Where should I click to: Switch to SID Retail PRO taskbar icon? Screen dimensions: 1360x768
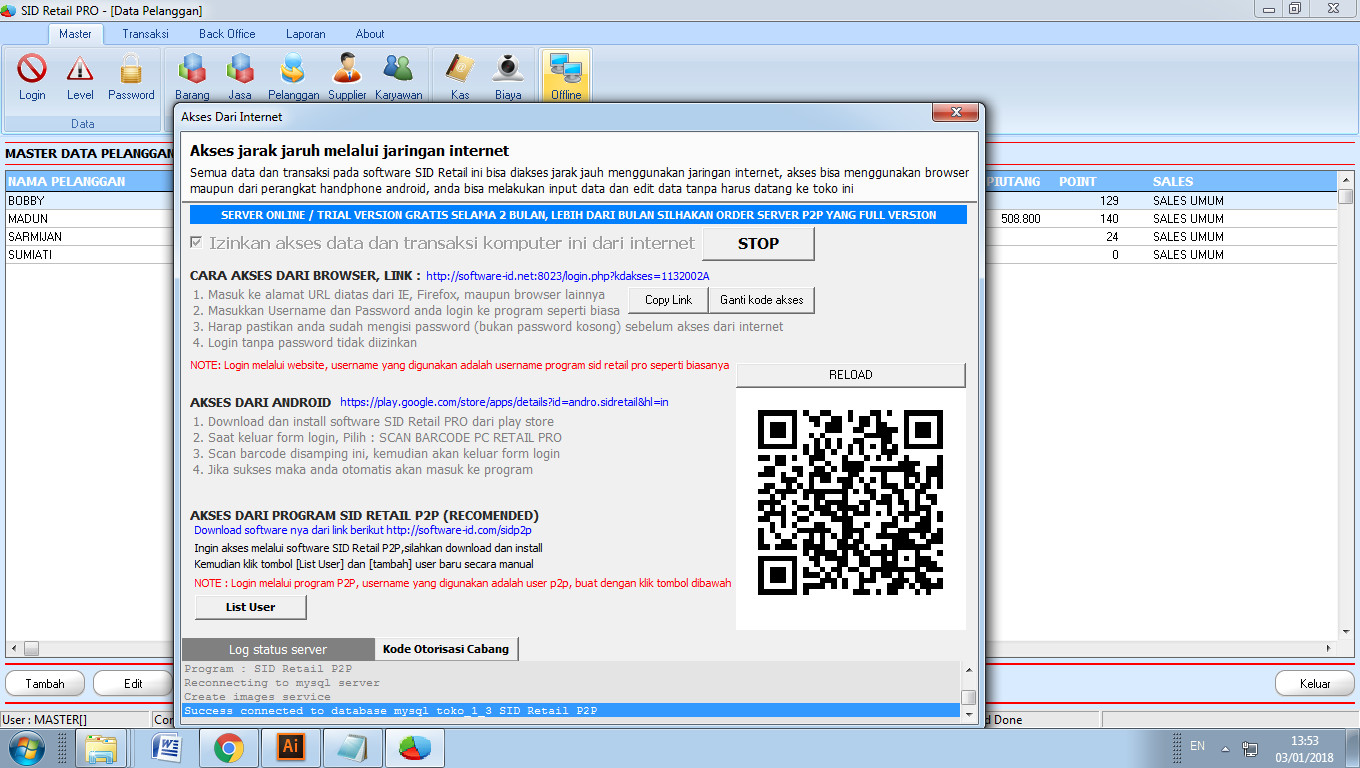coord(414,747)
